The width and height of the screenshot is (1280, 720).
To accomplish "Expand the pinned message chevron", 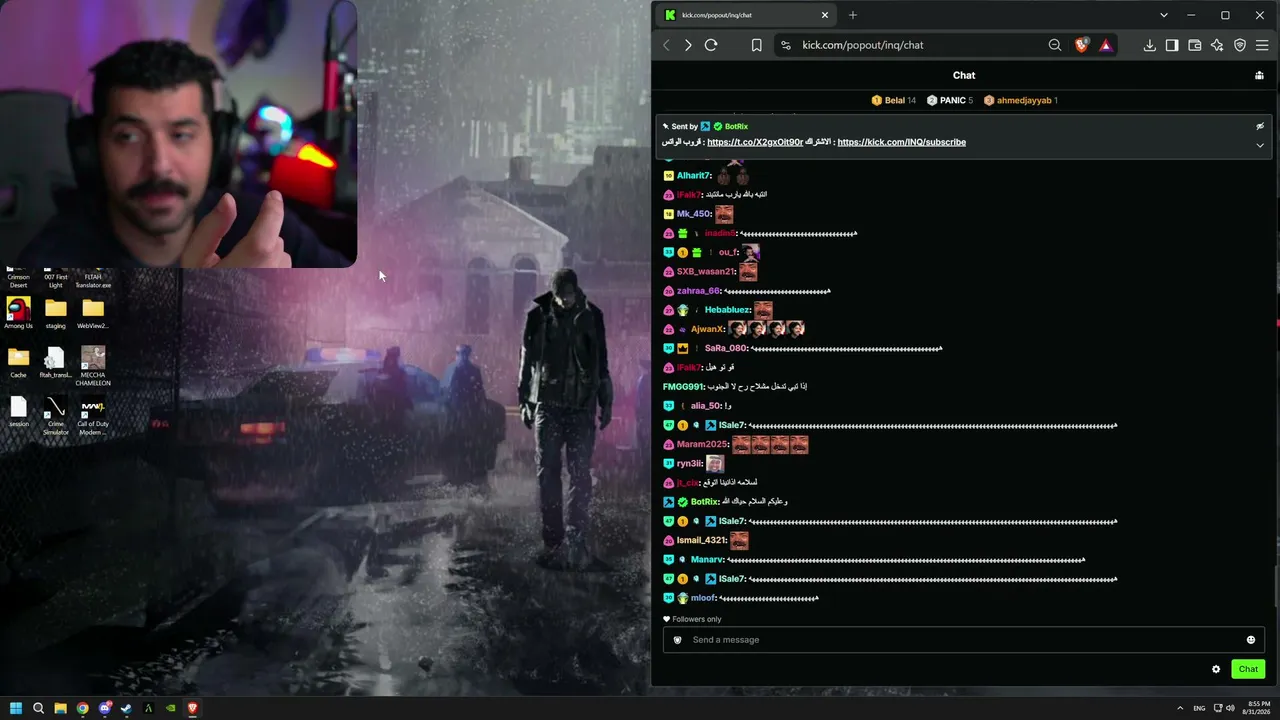I will [1260, 145].
